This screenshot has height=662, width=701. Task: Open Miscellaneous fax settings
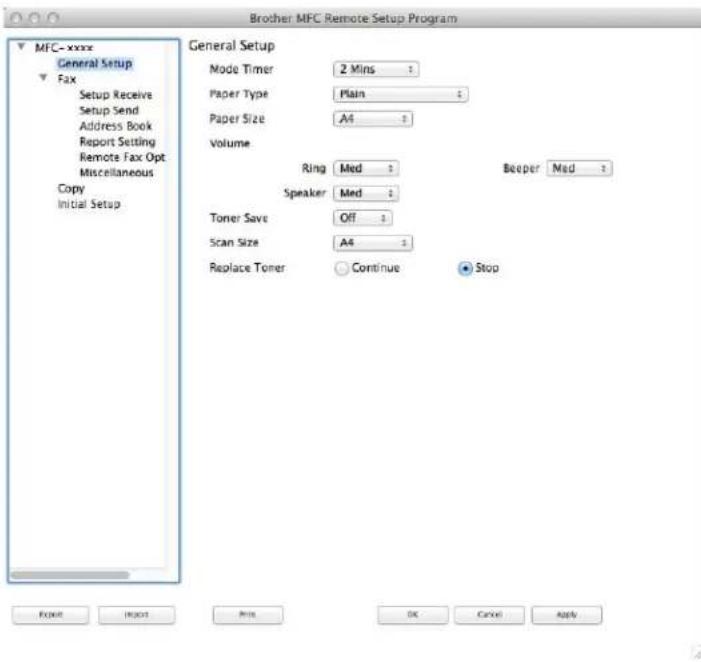click(x=116, y=173)
